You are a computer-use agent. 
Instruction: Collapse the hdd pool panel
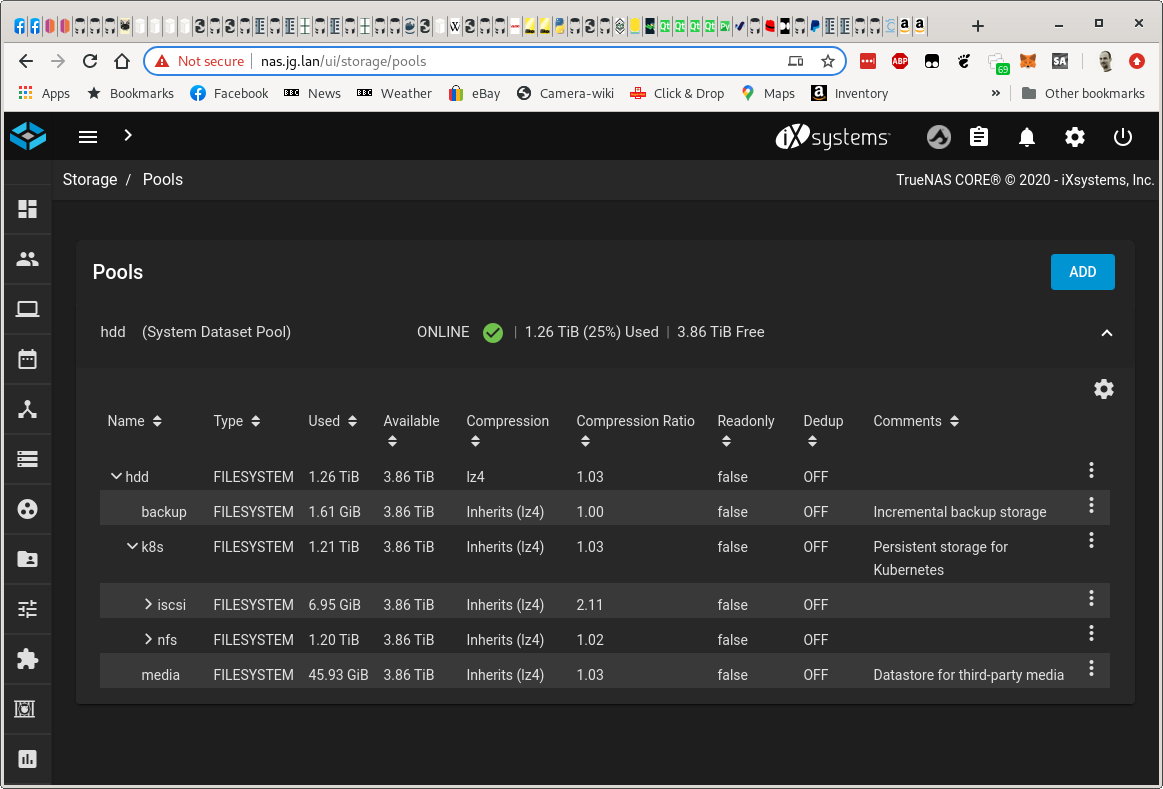(x=1107, y=333)
